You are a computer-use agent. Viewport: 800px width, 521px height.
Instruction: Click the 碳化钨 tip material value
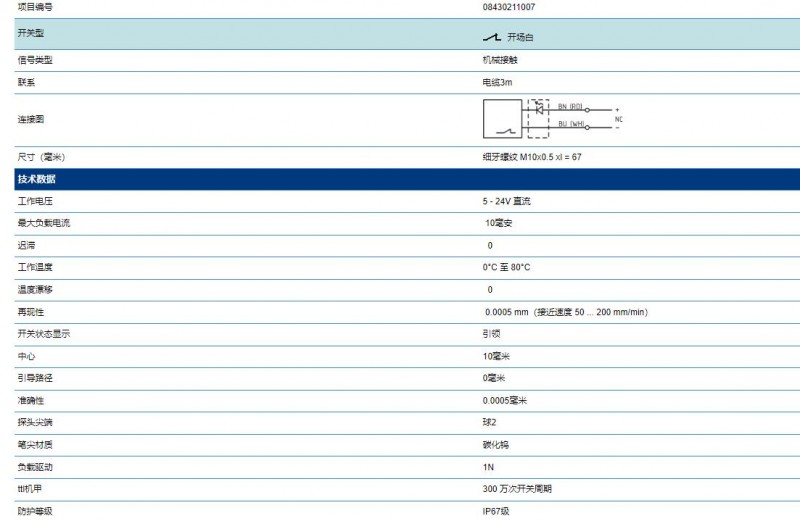495,444
